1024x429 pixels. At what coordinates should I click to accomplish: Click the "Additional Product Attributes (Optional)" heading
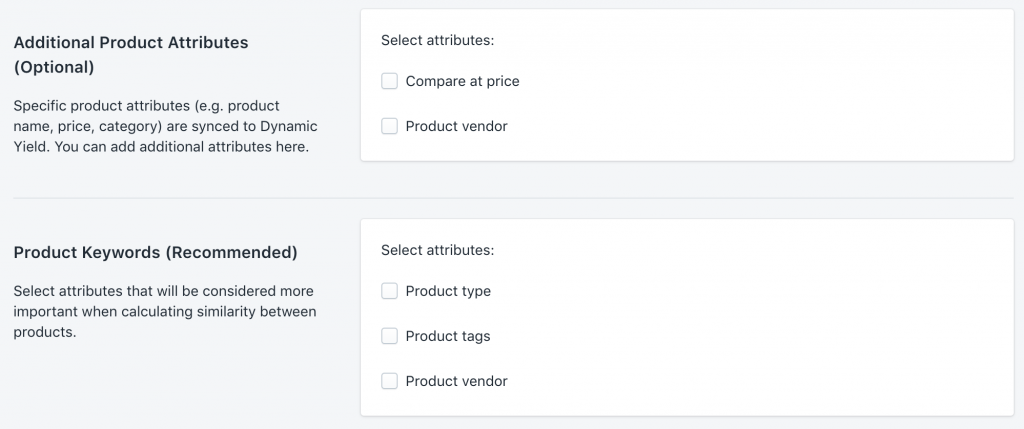coord(130,55)
